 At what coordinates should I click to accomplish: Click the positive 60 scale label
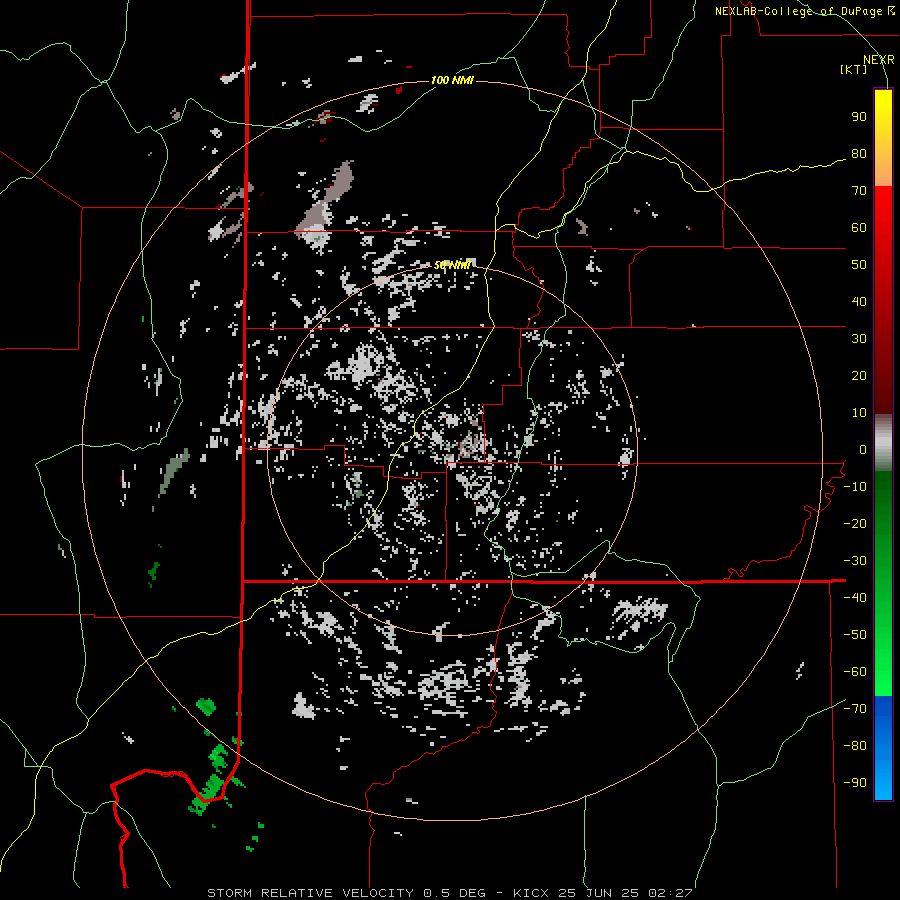[x=859, y=228]
